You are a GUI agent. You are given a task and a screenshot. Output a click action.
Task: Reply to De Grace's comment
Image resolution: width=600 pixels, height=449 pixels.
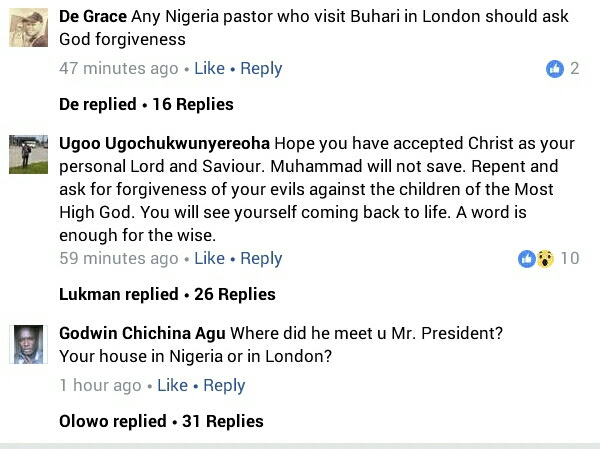point(261,69)
